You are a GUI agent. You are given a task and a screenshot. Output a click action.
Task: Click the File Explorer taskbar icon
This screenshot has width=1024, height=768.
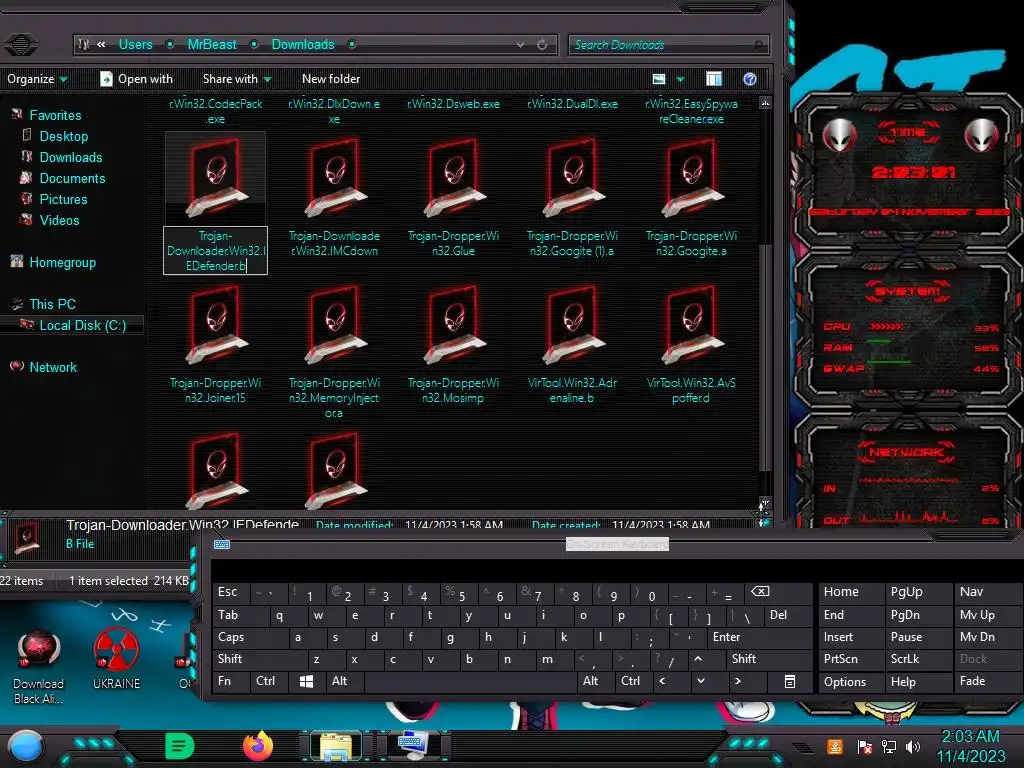tap(336, 746)
